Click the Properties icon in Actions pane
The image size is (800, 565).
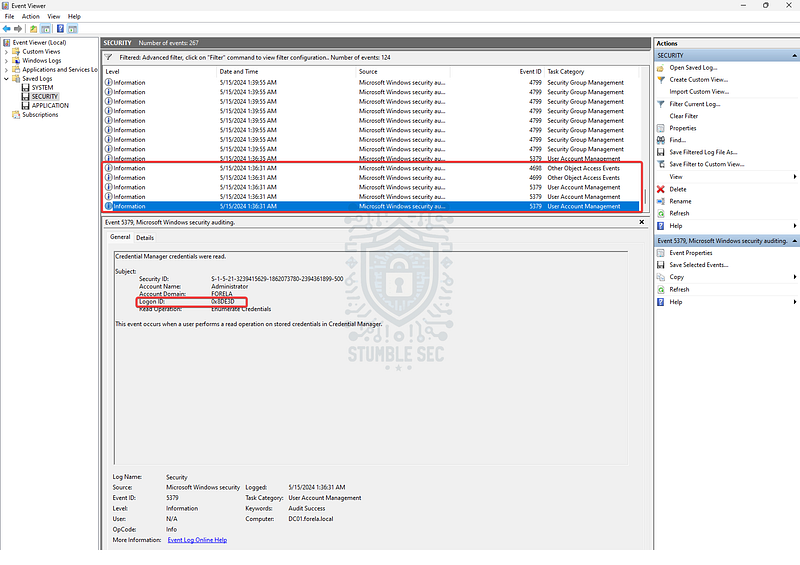[x=661, y=128]
